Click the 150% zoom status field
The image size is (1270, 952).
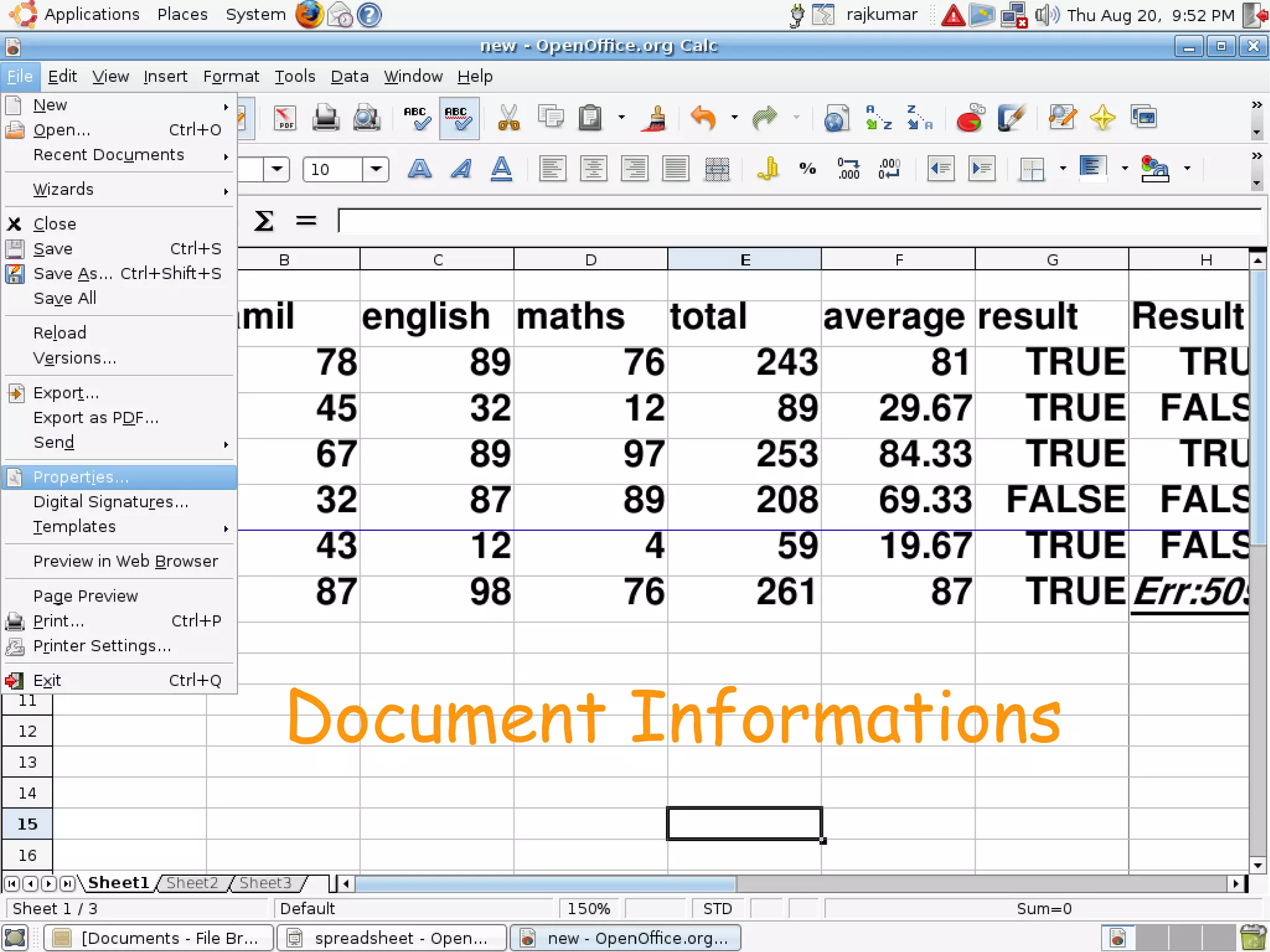point(590,909)
